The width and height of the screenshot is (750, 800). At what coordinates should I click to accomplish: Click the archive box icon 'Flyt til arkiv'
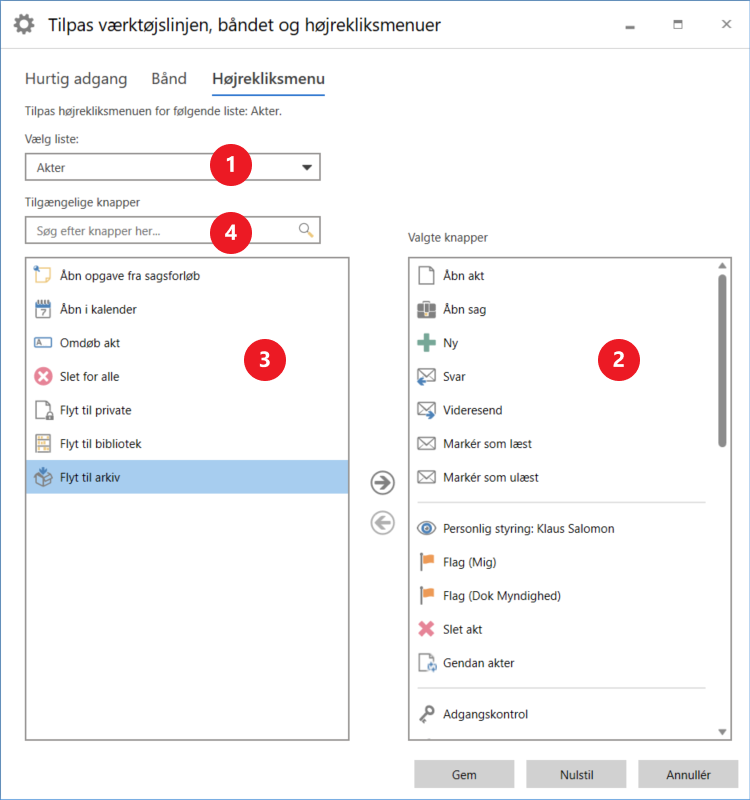pos(43,477)
